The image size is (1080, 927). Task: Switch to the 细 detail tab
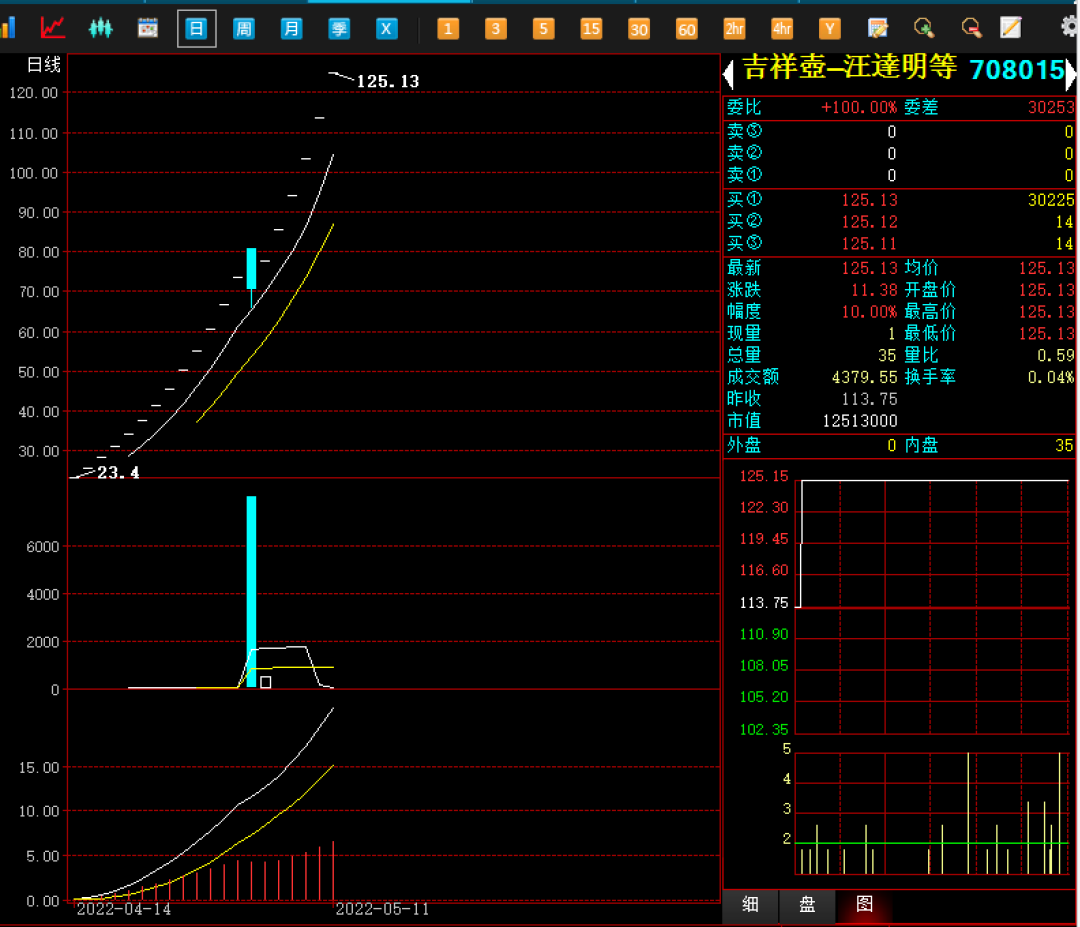pos(751,905)
